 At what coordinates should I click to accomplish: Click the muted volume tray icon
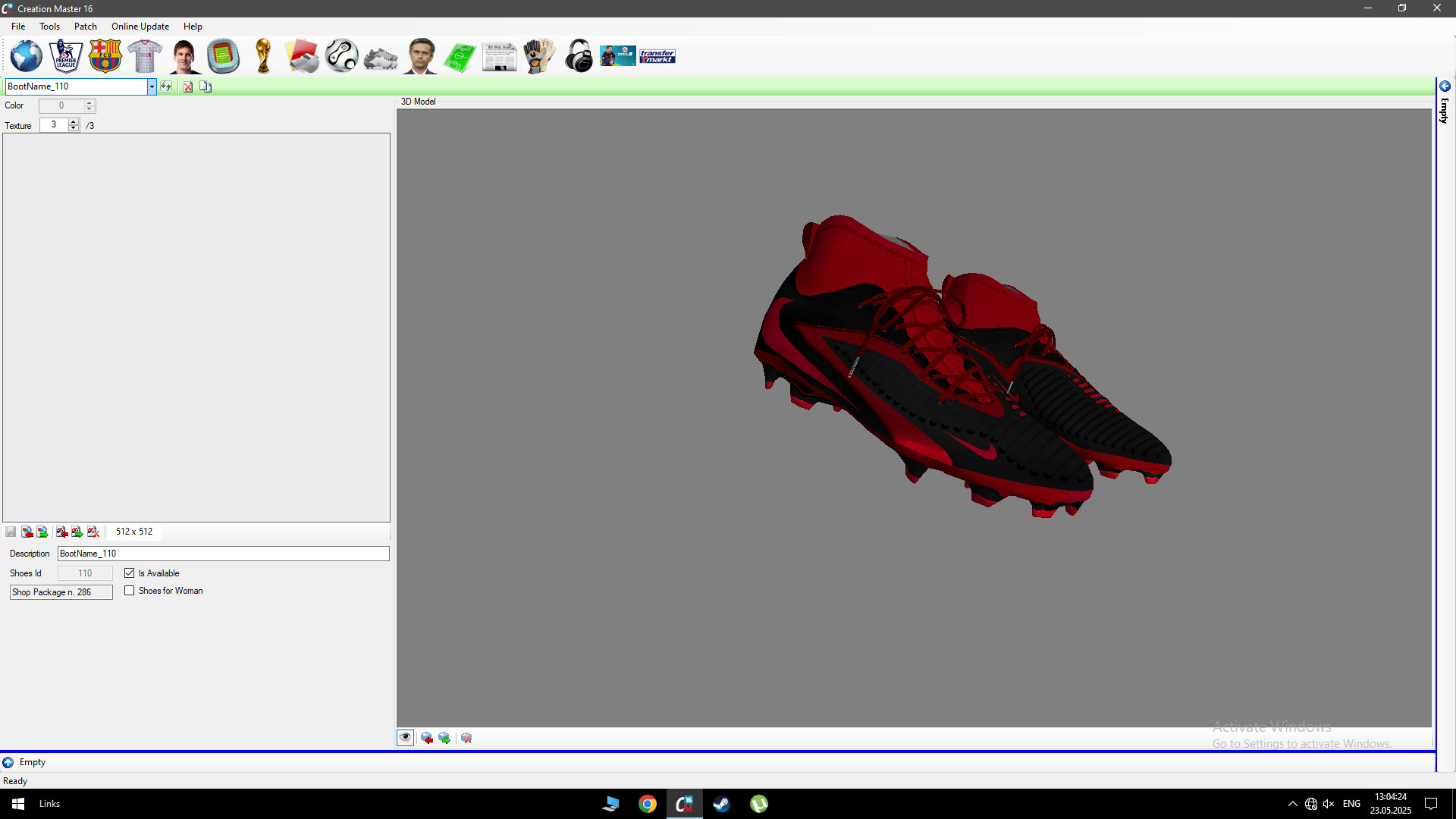point(1329,804)
